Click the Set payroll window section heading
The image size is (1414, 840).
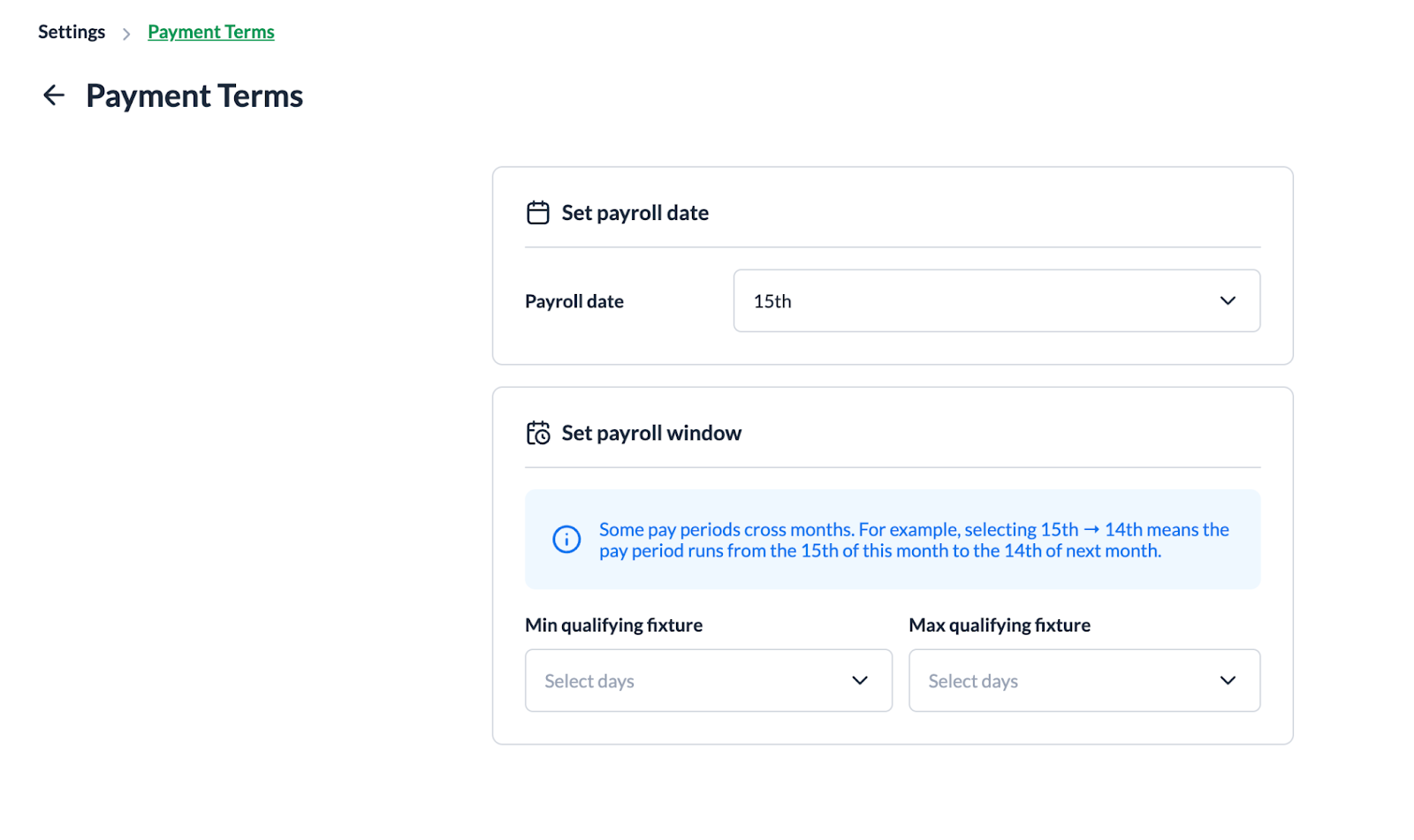(x=651, y=433)
